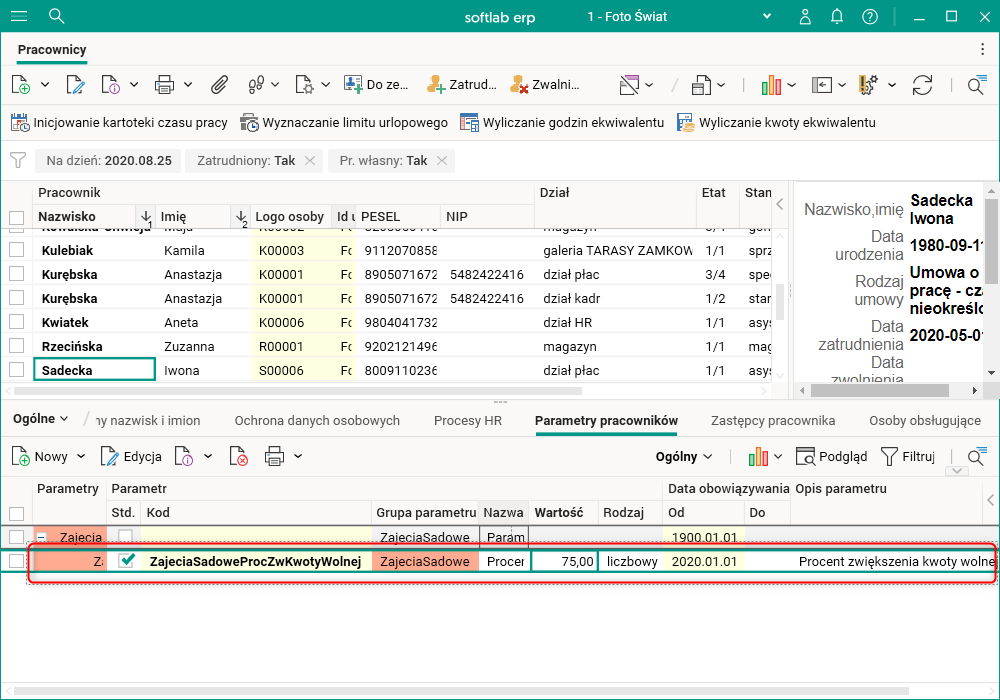Click Wyznaczanie limitu urlopowego button
Viewport: 1000px width, 700px height.
[344, 123]
